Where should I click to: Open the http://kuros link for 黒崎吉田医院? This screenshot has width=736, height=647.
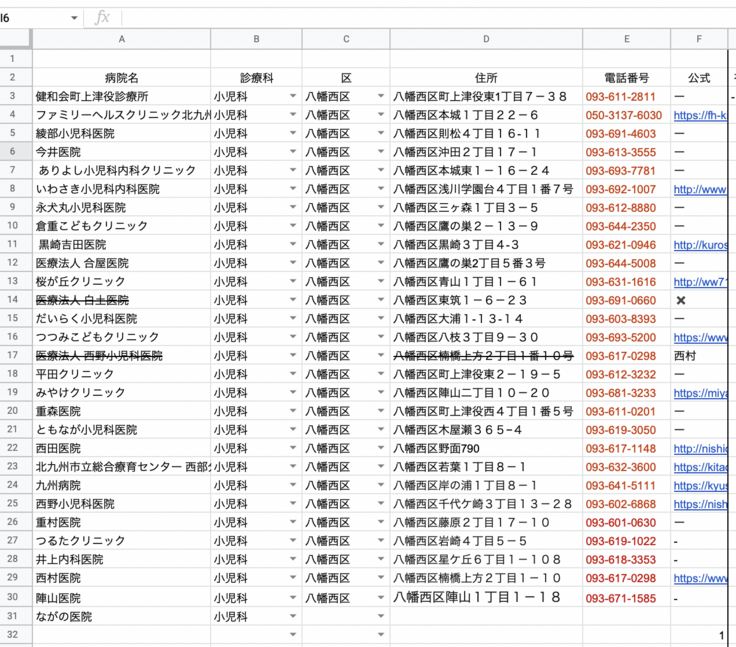point(699,245)
